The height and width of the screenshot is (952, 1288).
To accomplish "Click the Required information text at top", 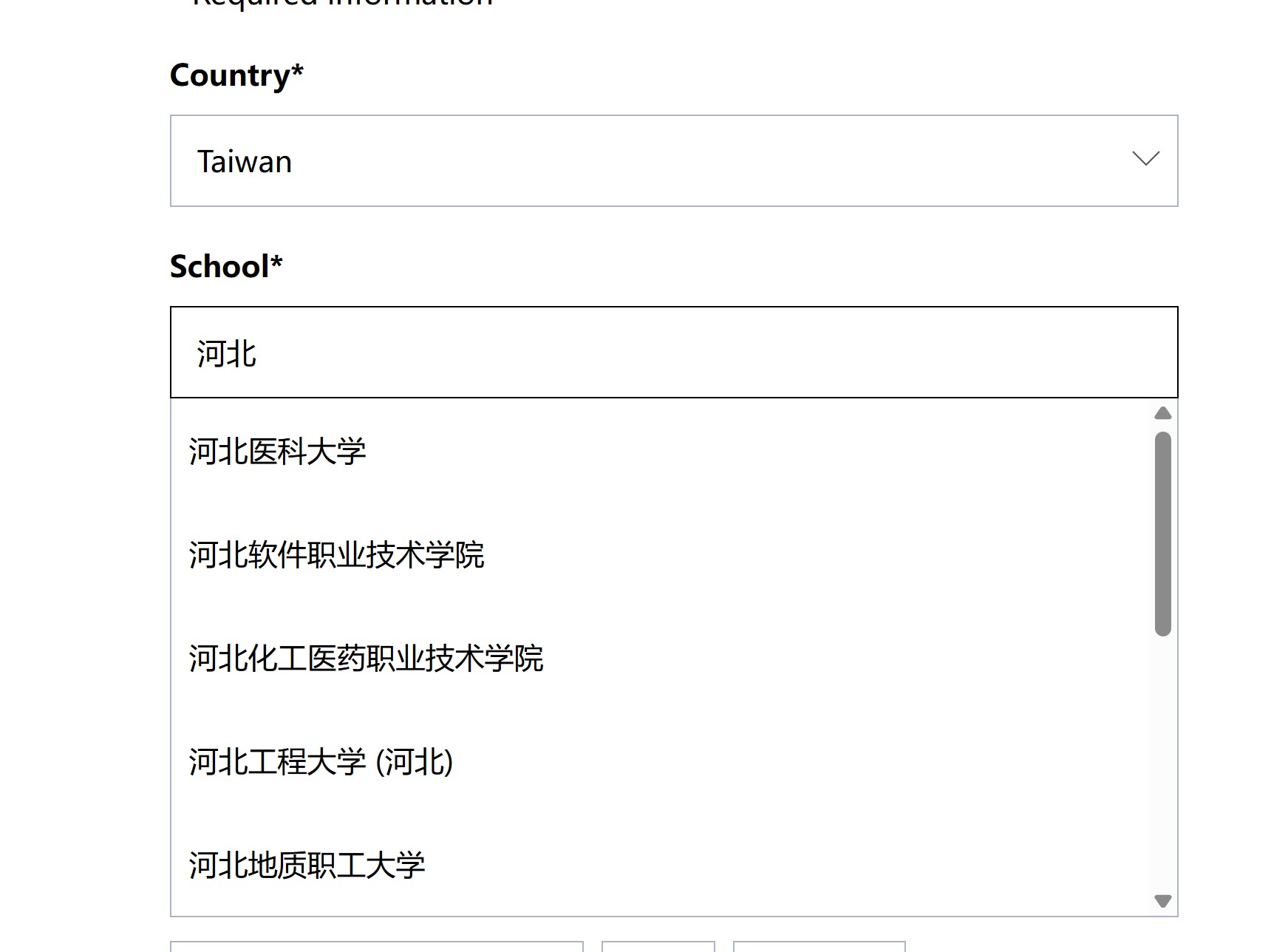I will point(342,2).
